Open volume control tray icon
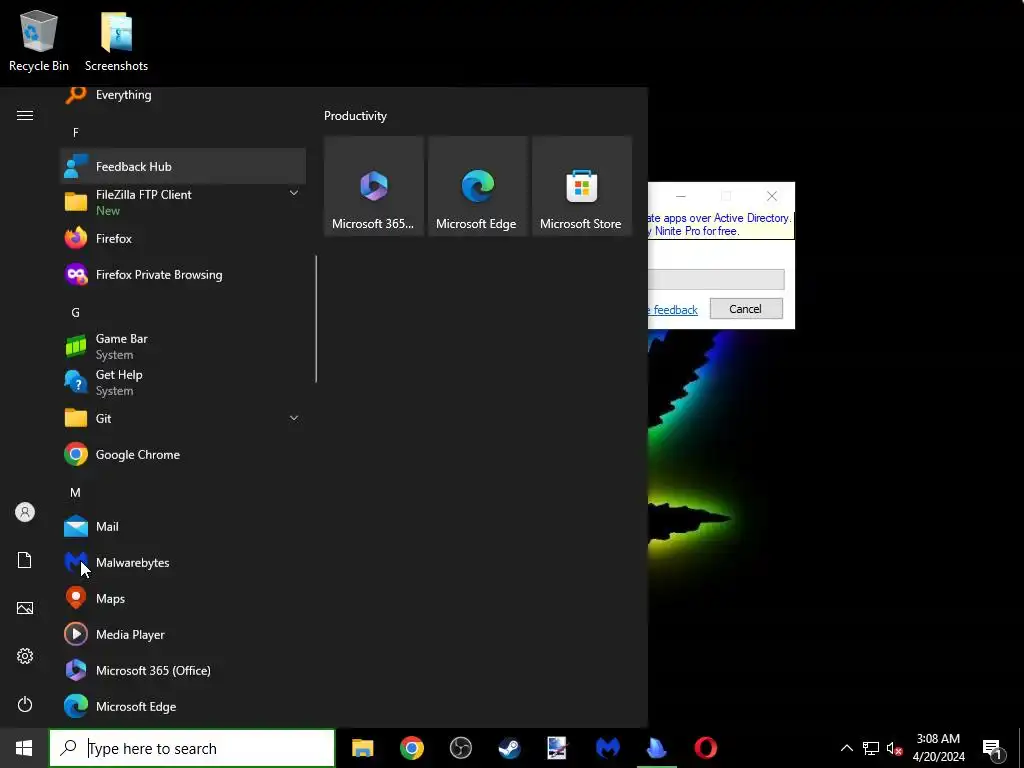This screenshot has height=768, width=1024. coord(894,748)
